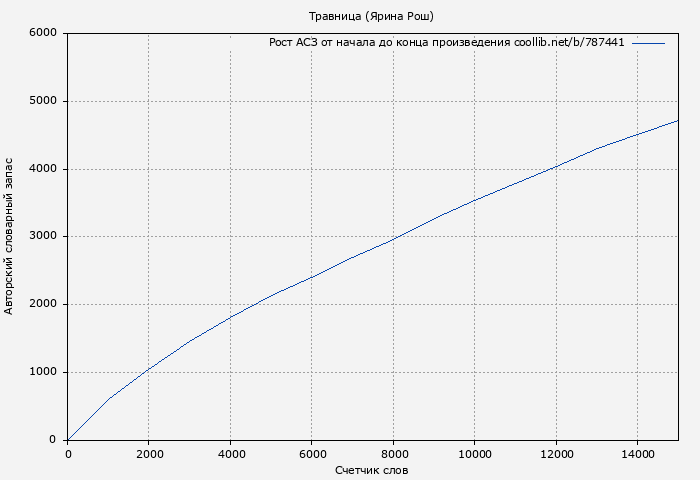Select the X-axis label Счетчик слов
Image resolution: width=700 pixels, height=480 pixels.
tap(372, 470)
